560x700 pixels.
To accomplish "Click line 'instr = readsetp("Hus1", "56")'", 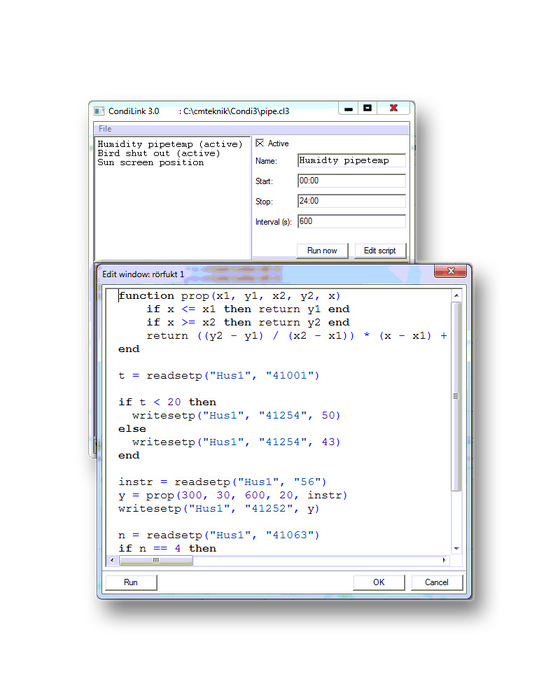I will pos(222,482).
